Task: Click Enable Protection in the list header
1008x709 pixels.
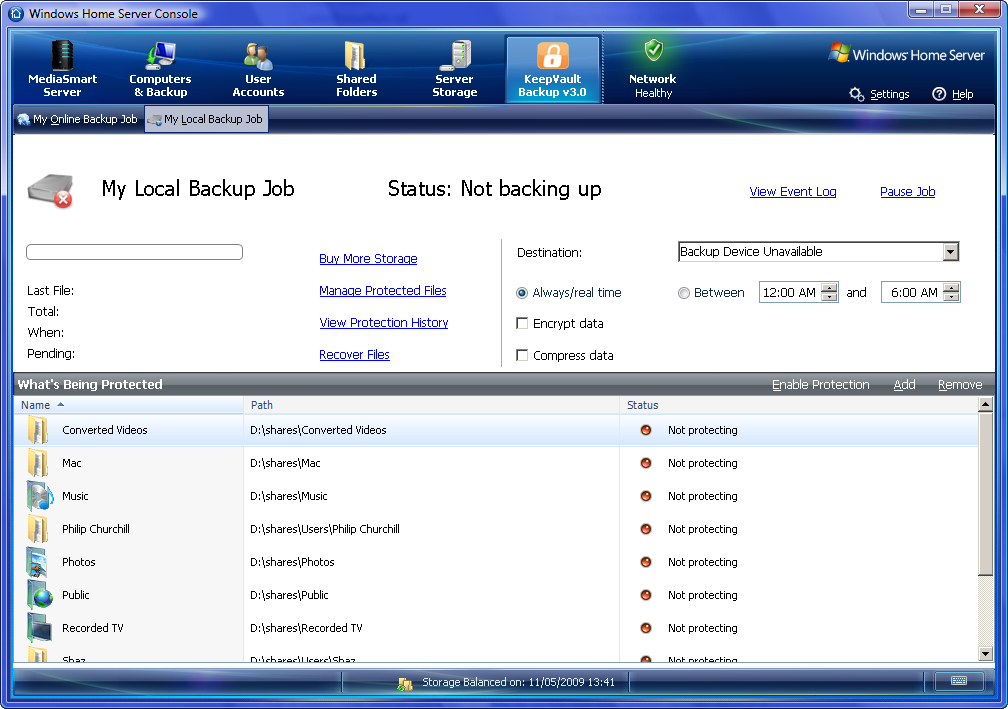Action: tap(820, 384)
